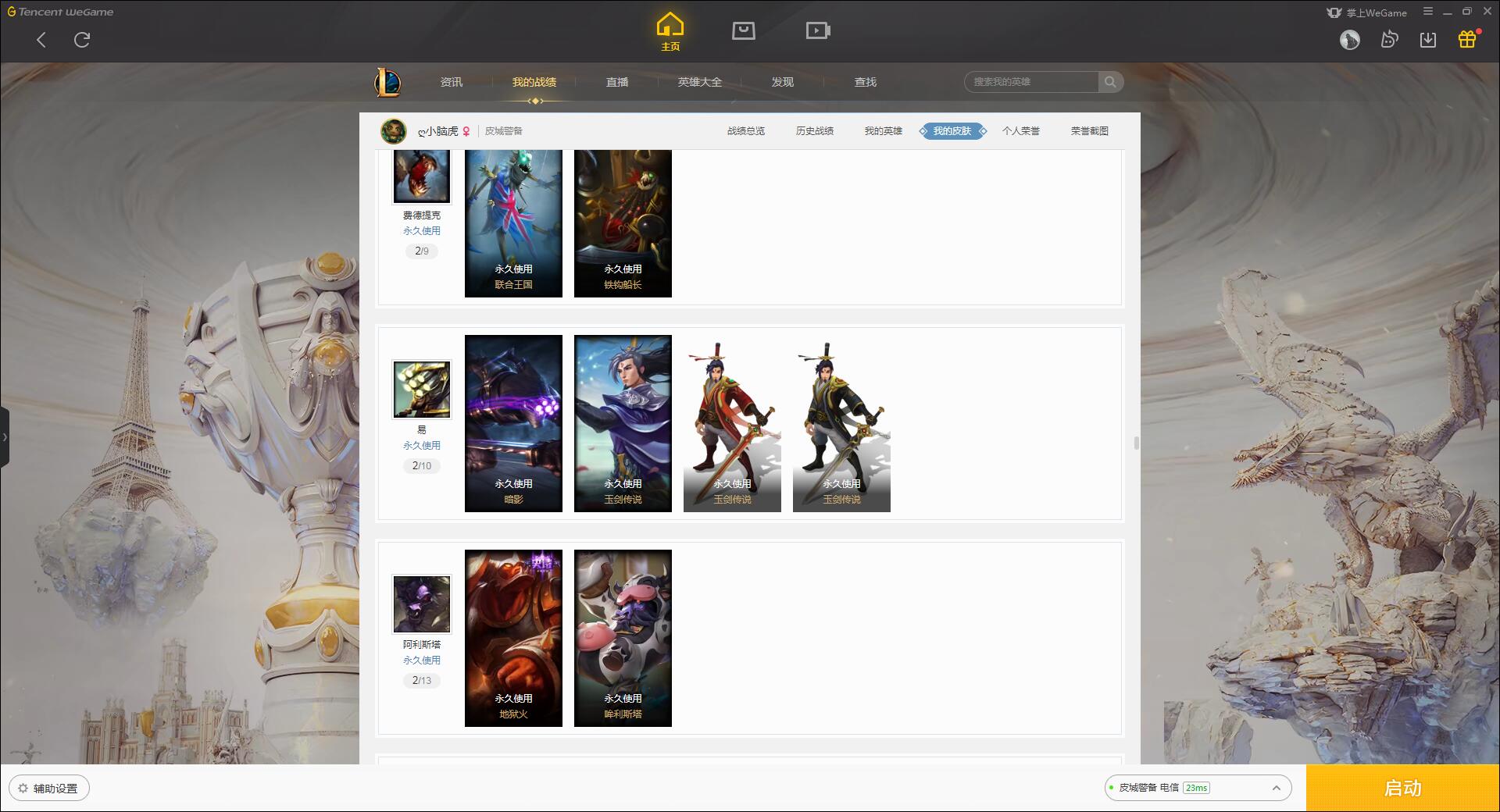Open the video icon in the top bar

818,30
